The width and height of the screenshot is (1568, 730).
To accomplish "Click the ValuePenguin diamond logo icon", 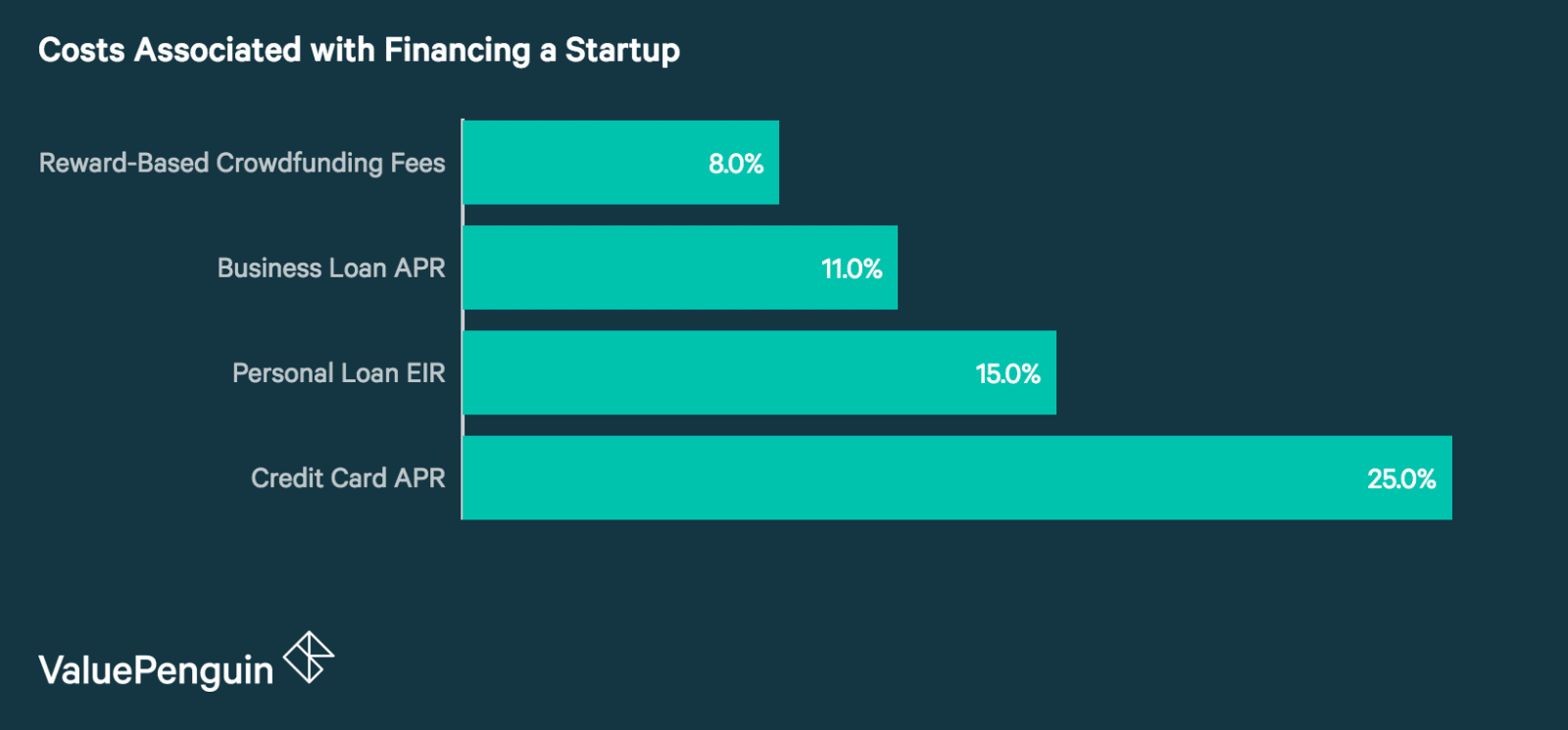I will [309, 657].
